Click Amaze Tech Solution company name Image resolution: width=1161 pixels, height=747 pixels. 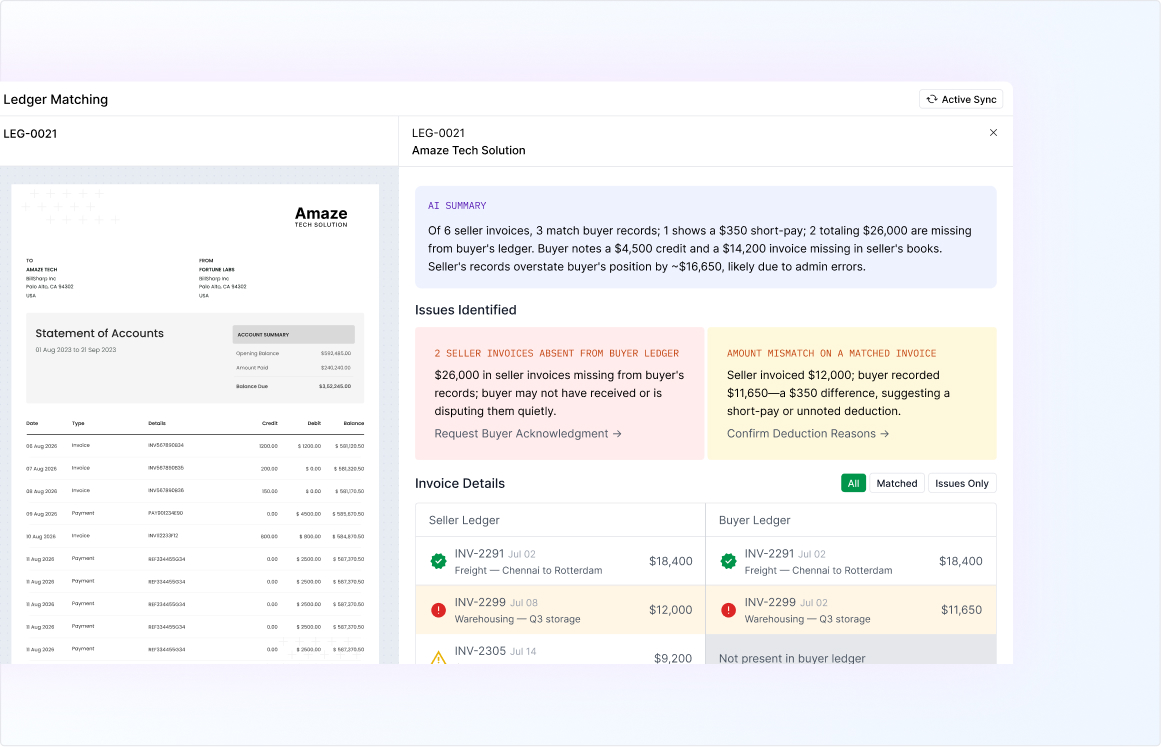point(469,150)
